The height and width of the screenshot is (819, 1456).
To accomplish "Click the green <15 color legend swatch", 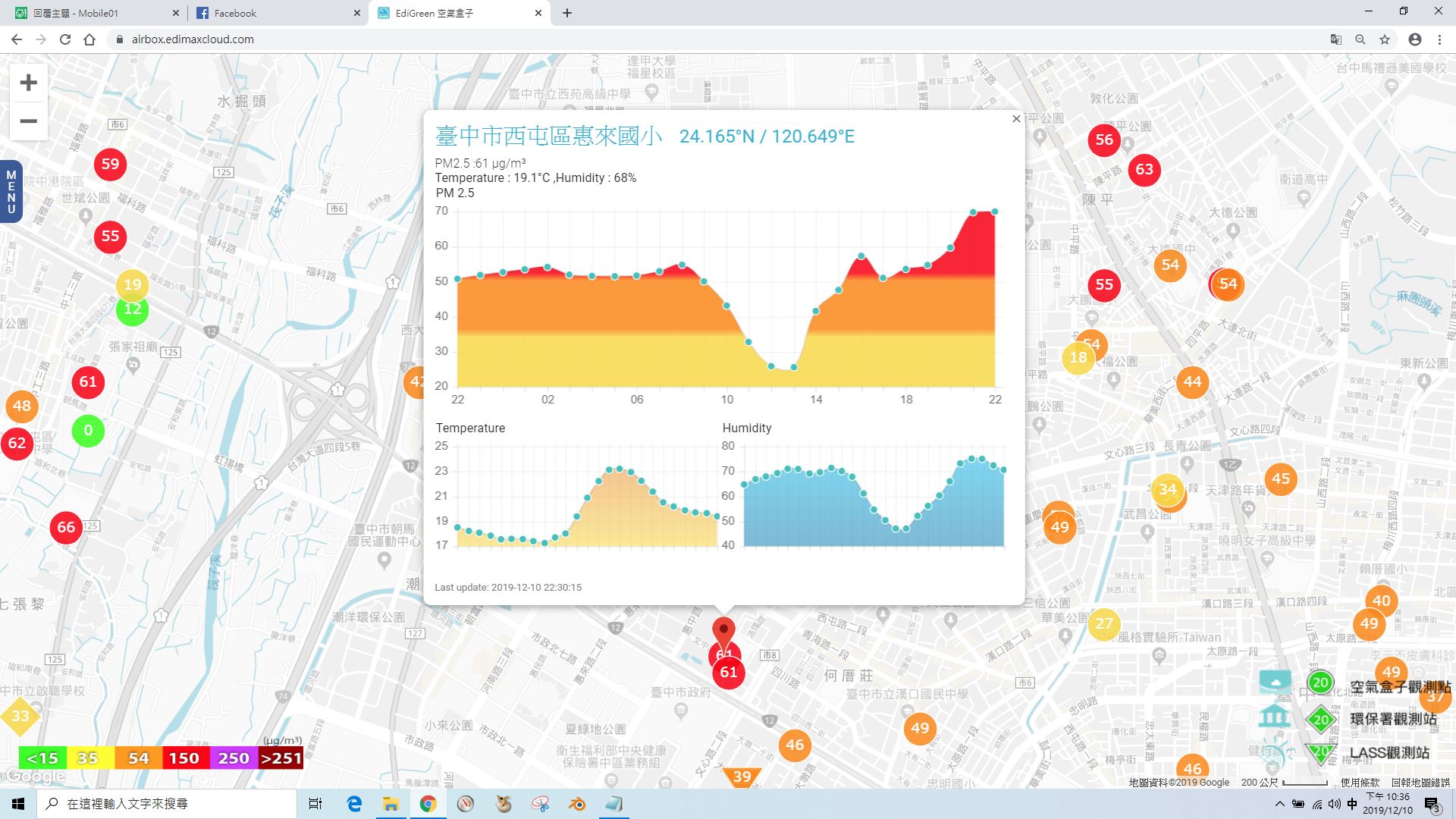I will [42, 758].
